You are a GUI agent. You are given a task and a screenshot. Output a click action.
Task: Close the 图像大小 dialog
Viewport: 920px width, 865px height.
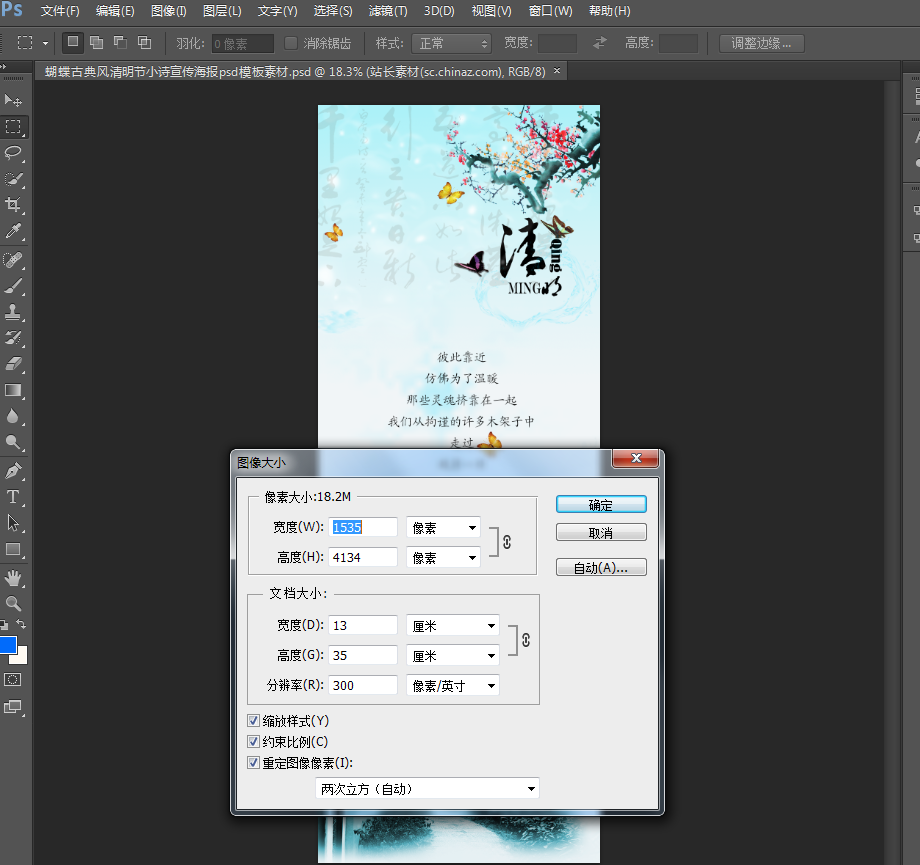[x=635, y=458]
